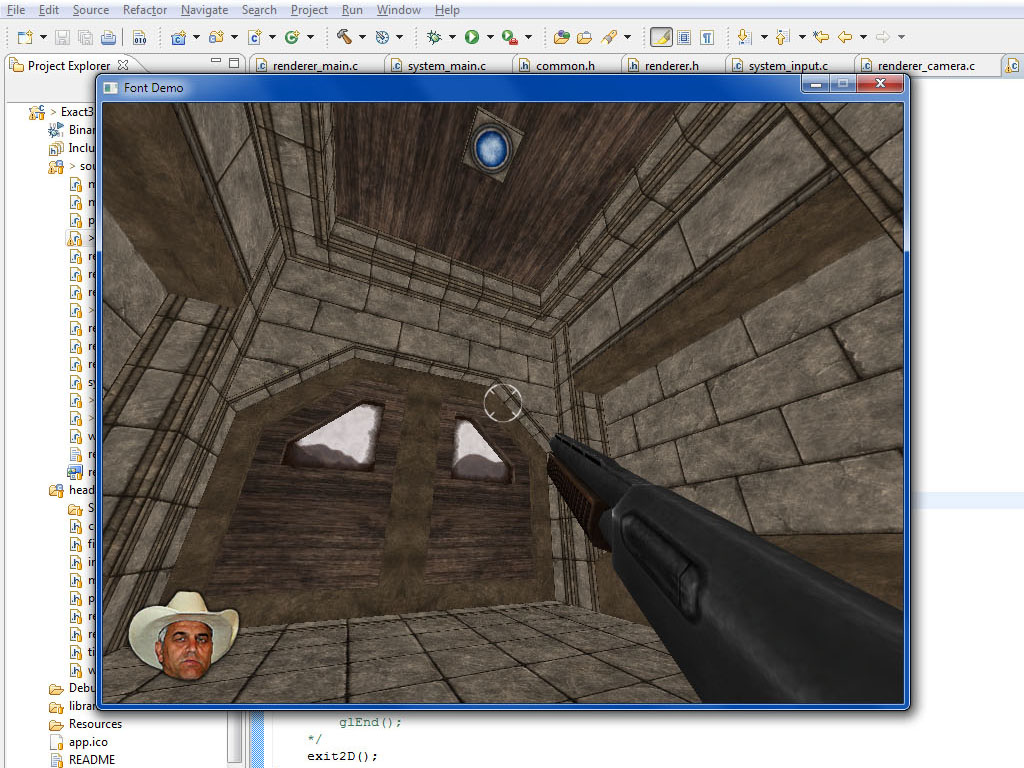Toggle Mark Occurrences highlighter
1024x768 pixels.
pos(661,37)
